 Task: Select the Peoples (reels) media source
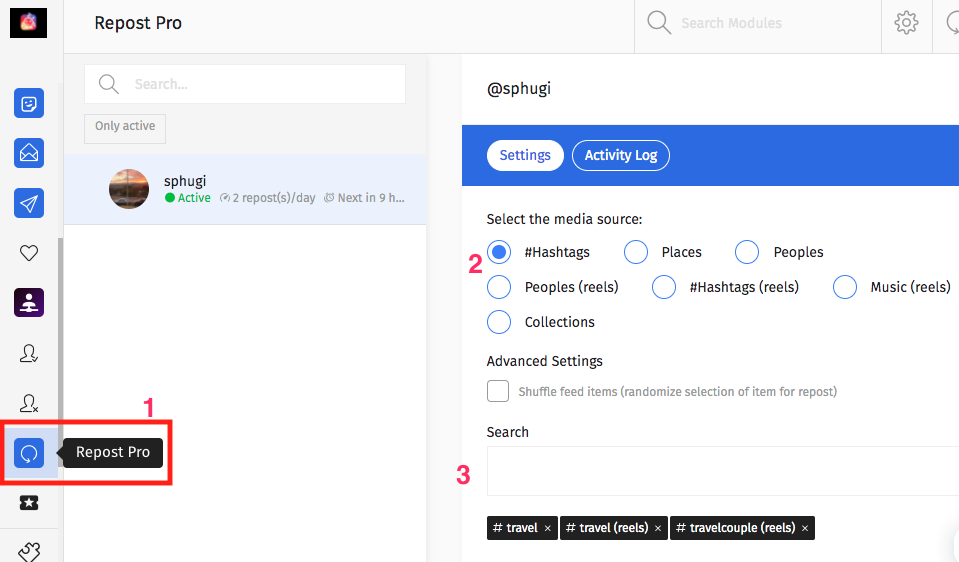[x=499, y=287]
